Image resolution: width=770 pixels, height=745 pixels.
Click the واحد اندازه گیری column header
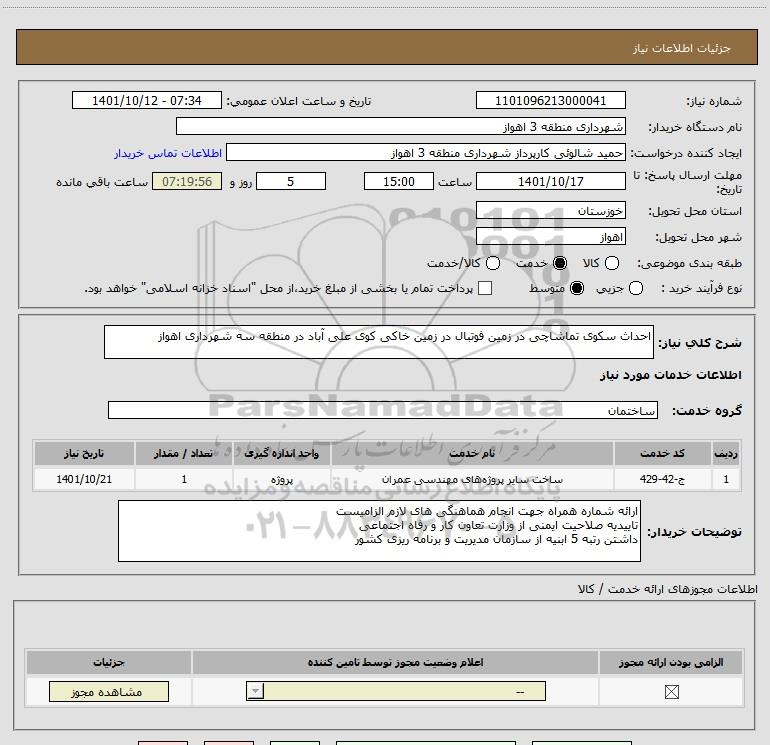coord(282,453)
